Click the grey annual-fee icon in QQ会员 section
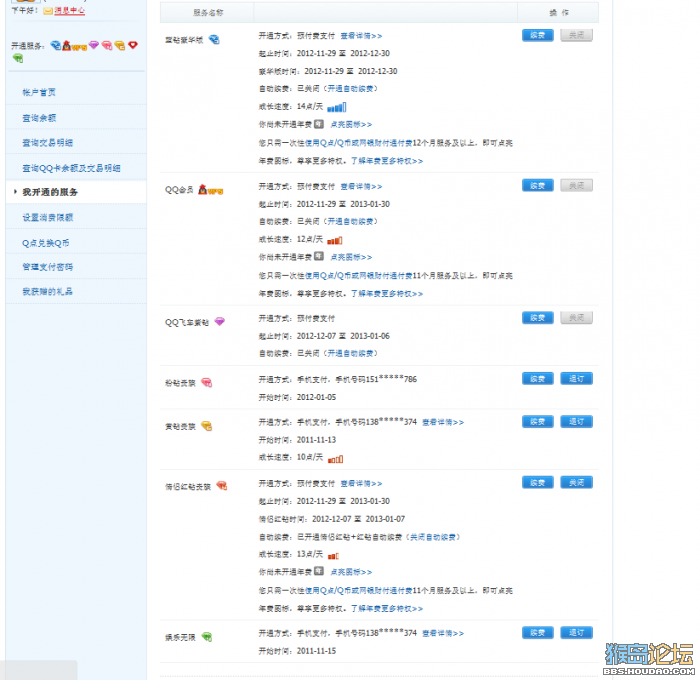The height and width of the screenshot is (680, 700). point(319,256)
